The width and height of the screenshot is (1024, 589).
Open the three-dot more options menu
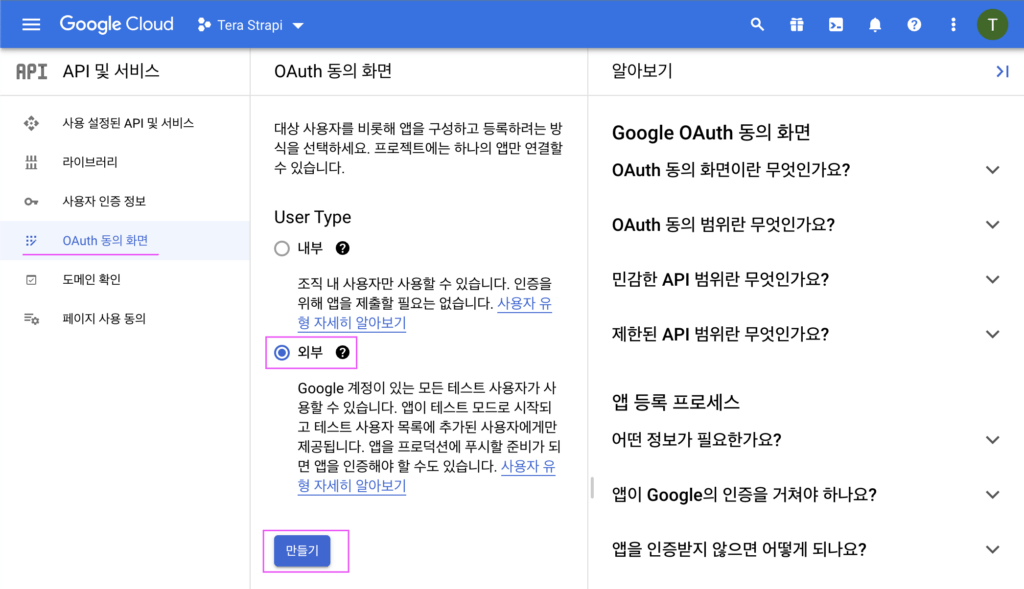(x=953, y=24)
